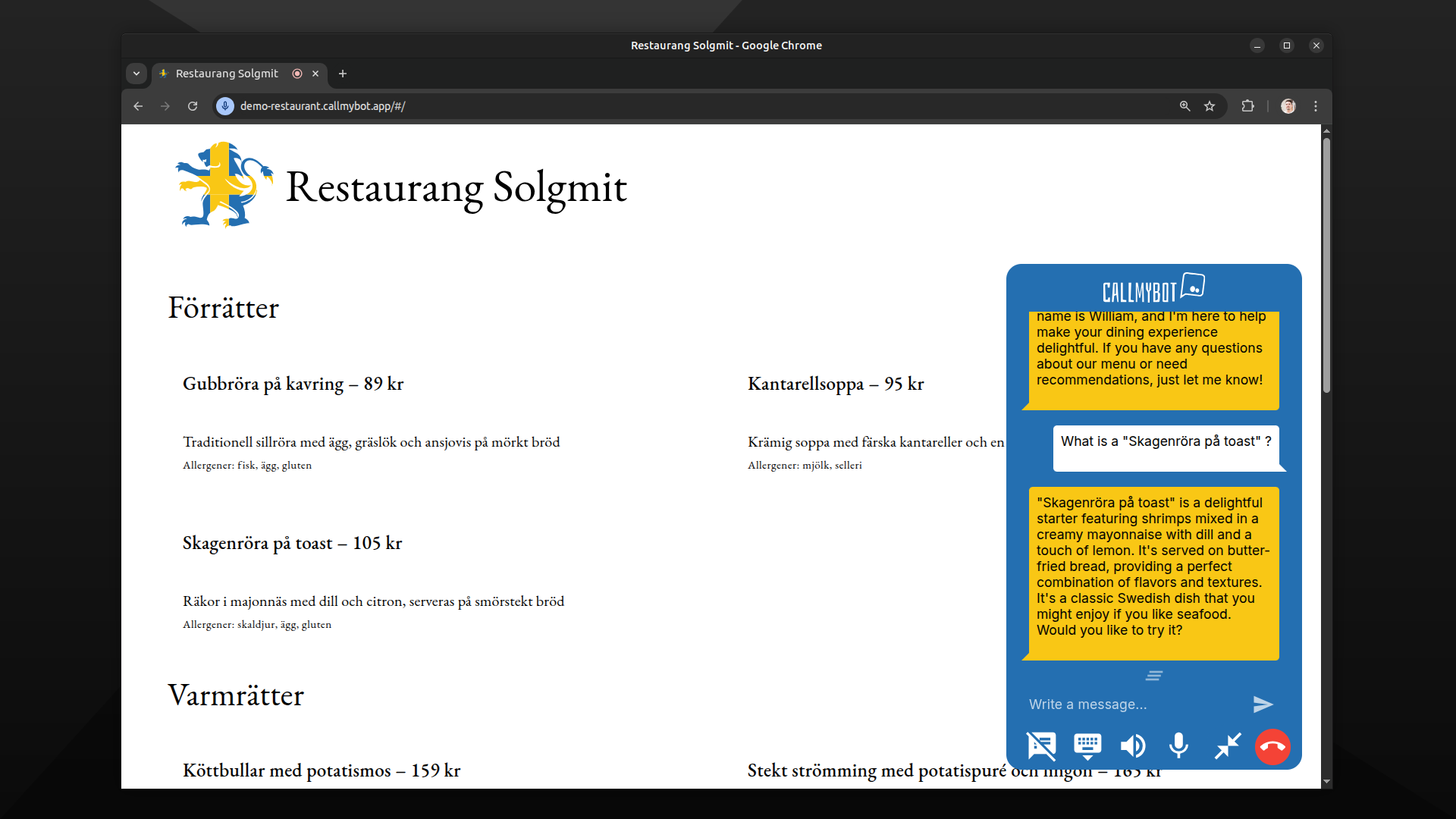This screenshot has height=819, width=1456.
Task: Mute the microphone in CallMyBot widget
Action: click(x=1178, y=746)
